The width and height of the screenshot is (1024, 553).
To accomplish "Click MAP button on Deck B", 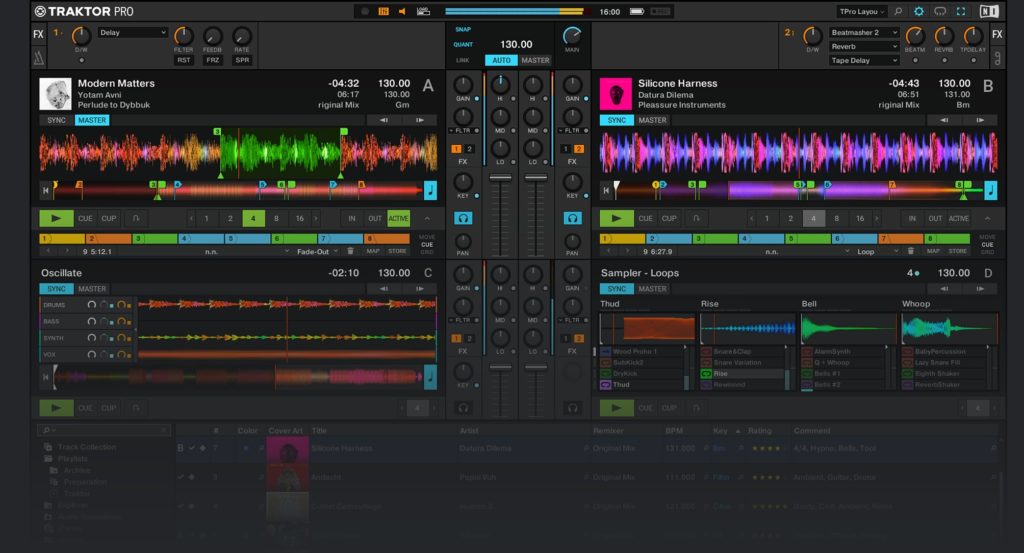I will [933, 251].
